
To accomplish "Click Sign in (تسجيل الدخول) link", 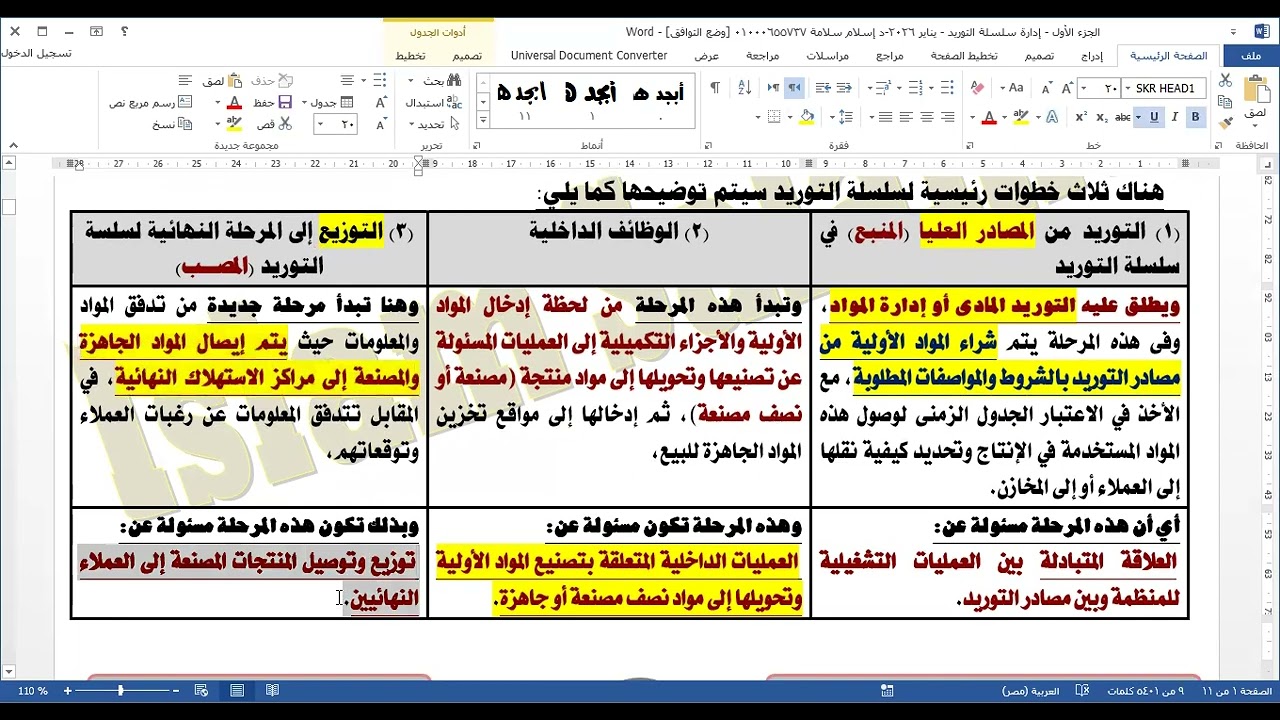I will coord(36,53).
